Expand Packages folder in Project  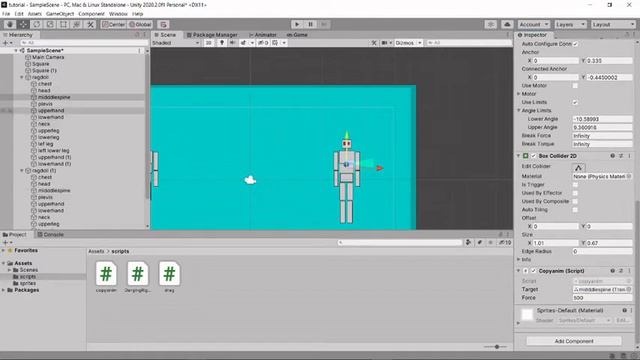[4, 290]
